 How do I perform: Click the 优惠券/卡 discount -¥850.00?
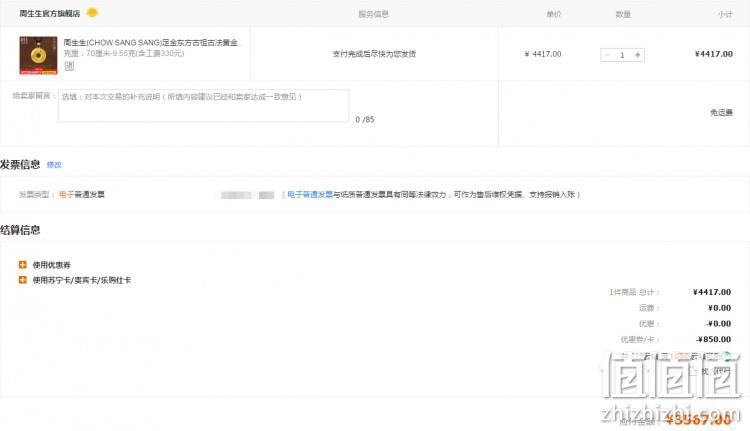[714, 340]
